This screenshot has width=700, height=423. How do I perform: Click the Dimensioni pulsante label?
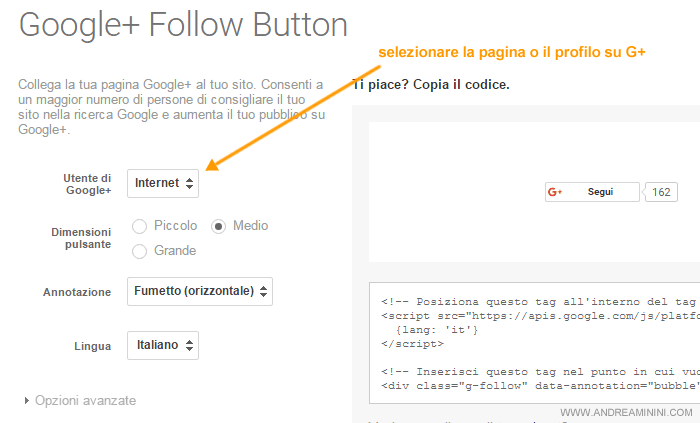[82, 238]
